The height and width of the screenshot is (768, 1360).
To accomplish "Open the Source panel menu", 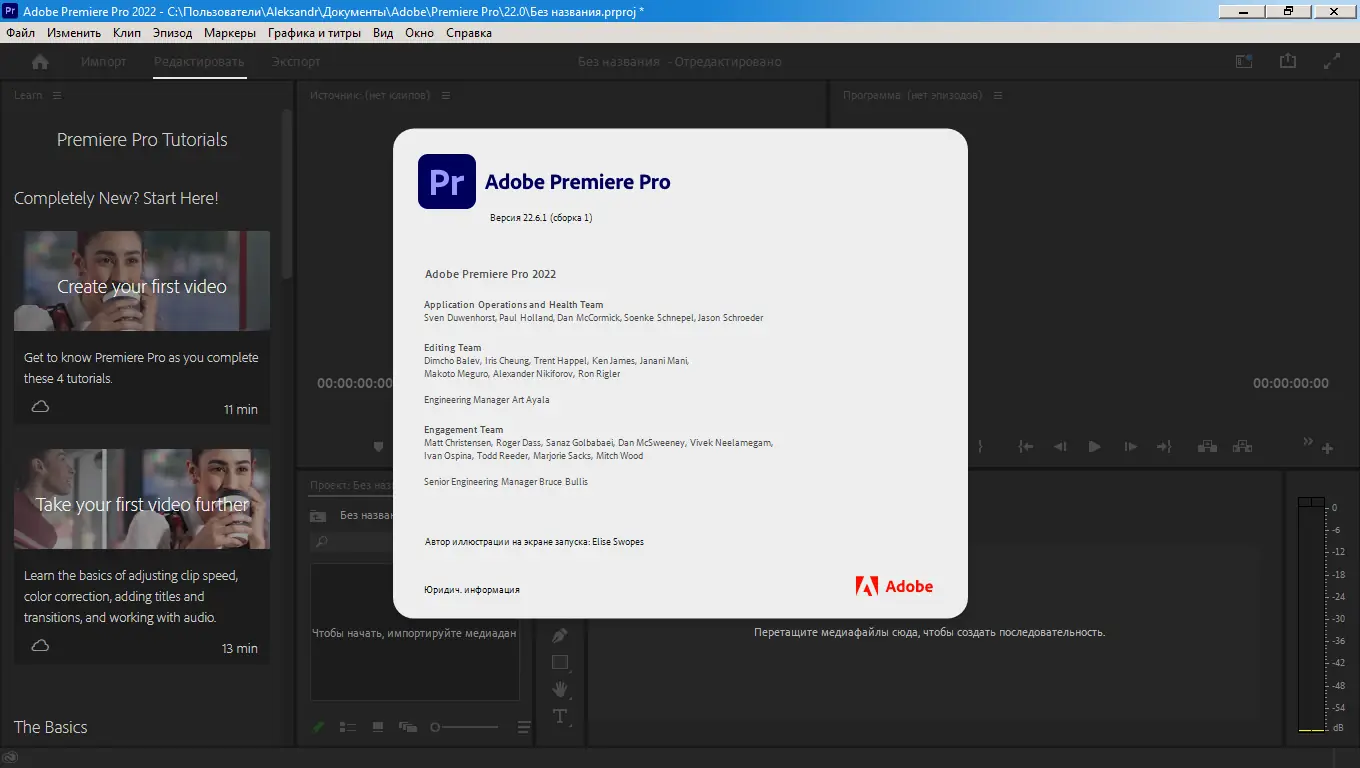I will point(445,95).
